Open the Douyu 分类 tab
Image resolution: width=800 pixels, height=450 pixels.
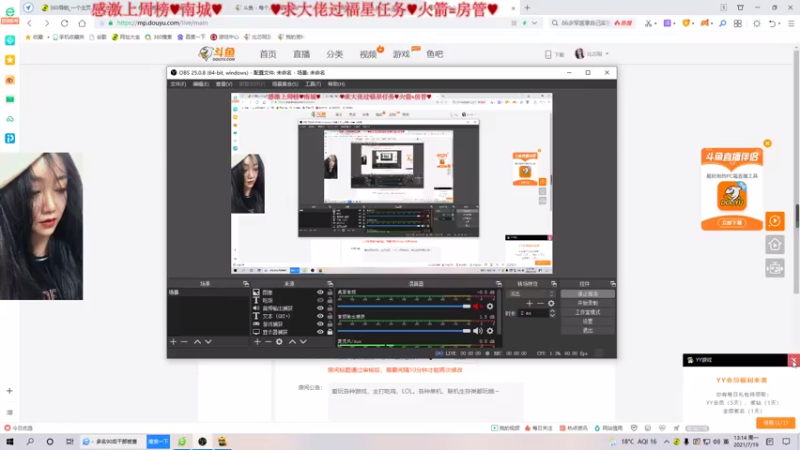pyautogui.click(x=335, y=54)
